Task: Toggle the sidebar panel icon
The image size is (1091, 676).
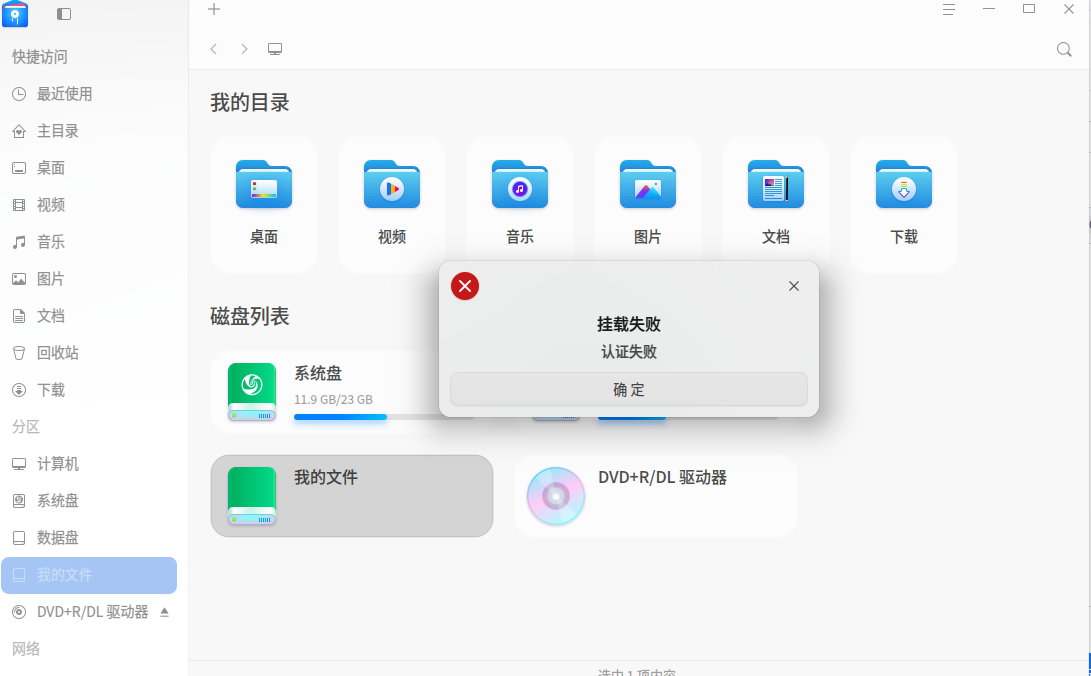Action: coord(64,14)
